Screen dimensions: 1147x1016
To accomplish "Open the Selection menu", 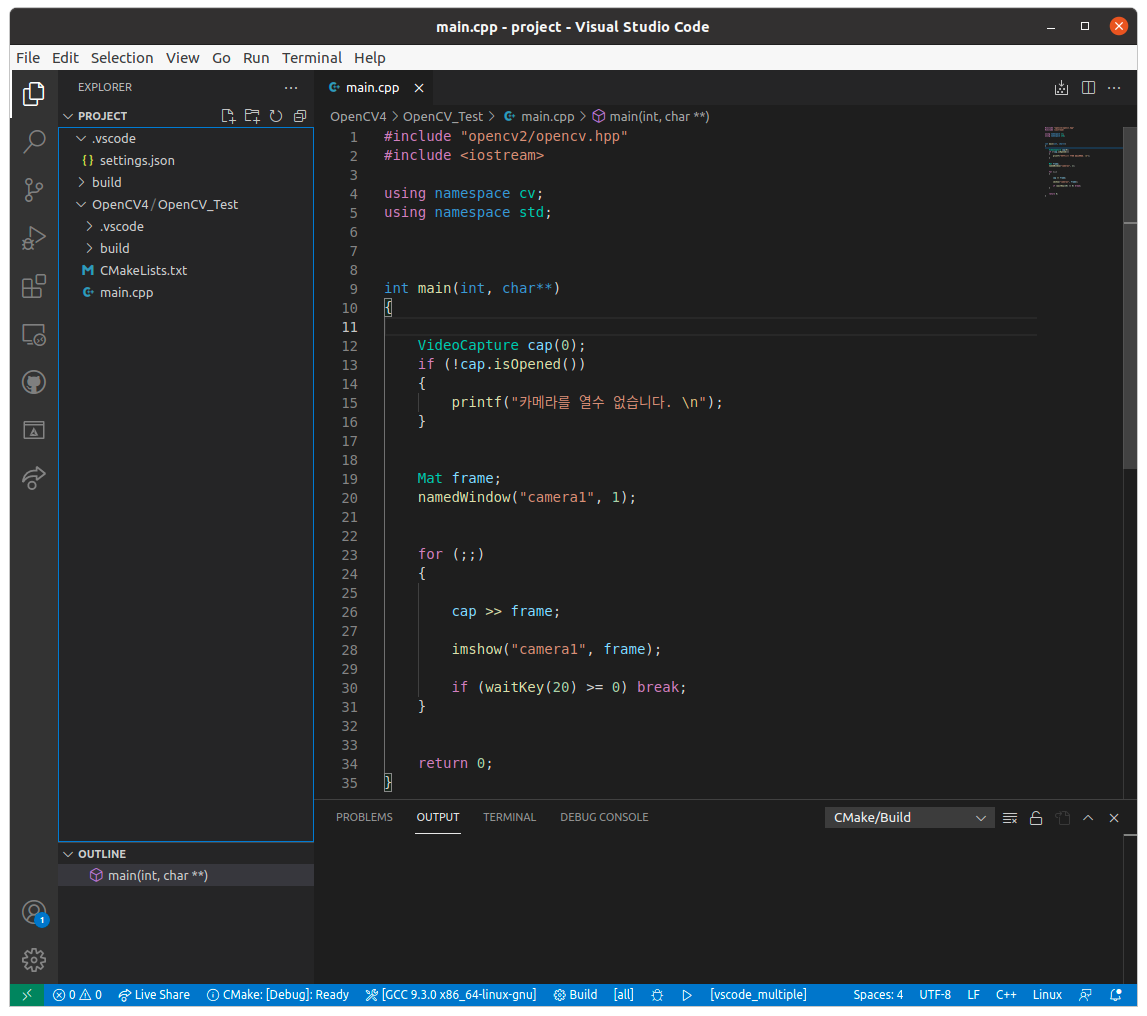I will click(121, 58).
